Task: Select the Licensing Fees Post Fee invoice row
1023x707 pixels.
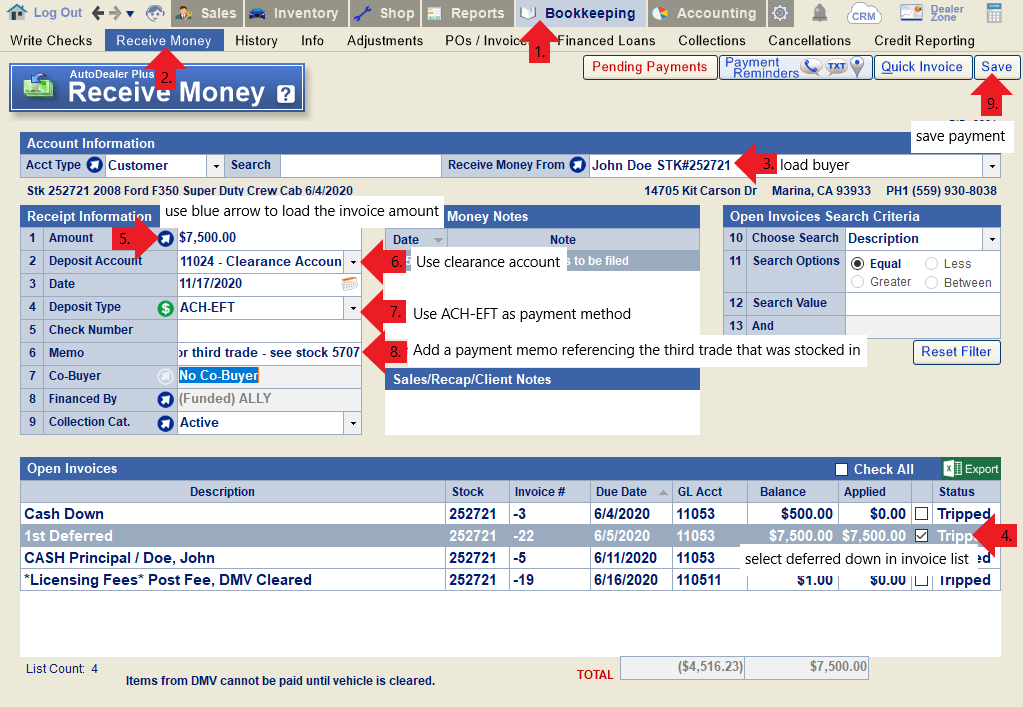Action: click(x=510, y=580)
